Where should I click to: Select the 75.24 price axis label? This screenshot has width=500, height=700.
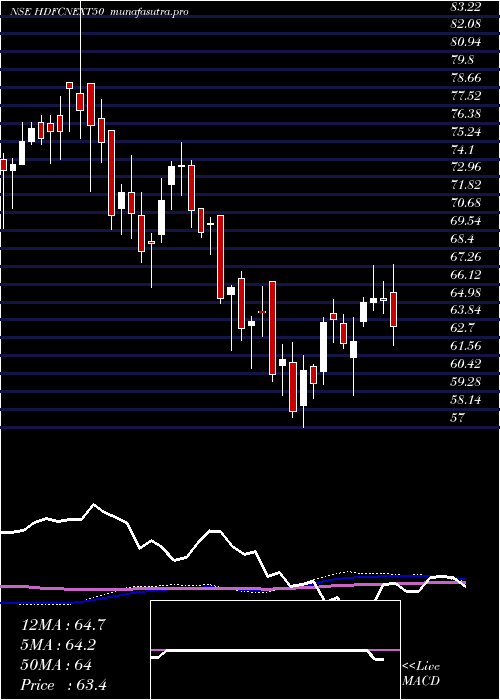coord(466,131)
